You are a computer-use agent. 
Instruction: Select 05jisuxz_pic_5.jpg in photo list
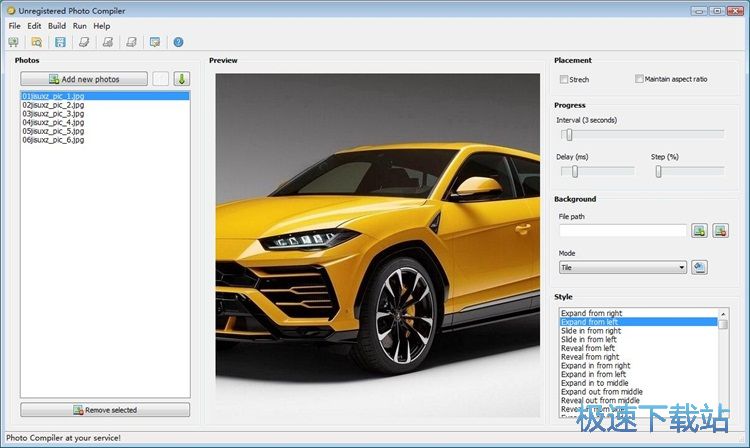coord(105,131)
